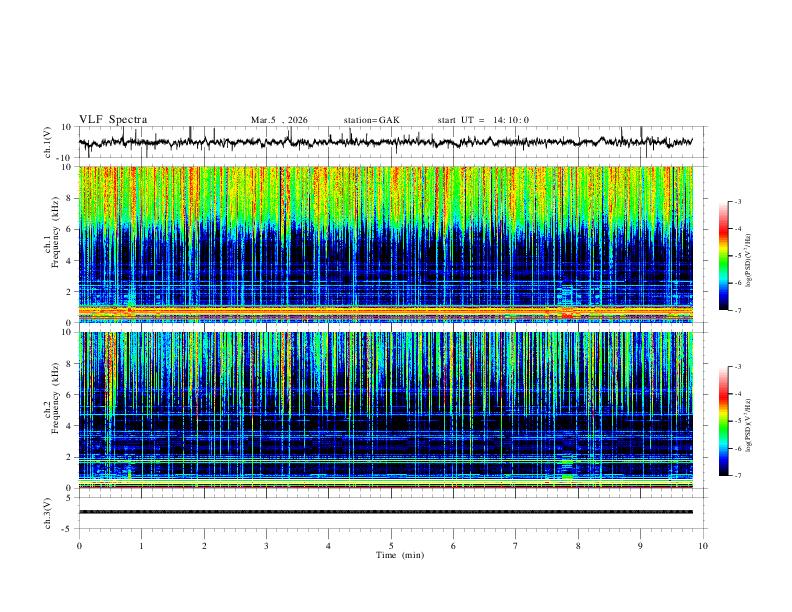Select the date text 'Mar.5 , 2026'
This screenshot has height=612, width=792.
tap(279, 120)
